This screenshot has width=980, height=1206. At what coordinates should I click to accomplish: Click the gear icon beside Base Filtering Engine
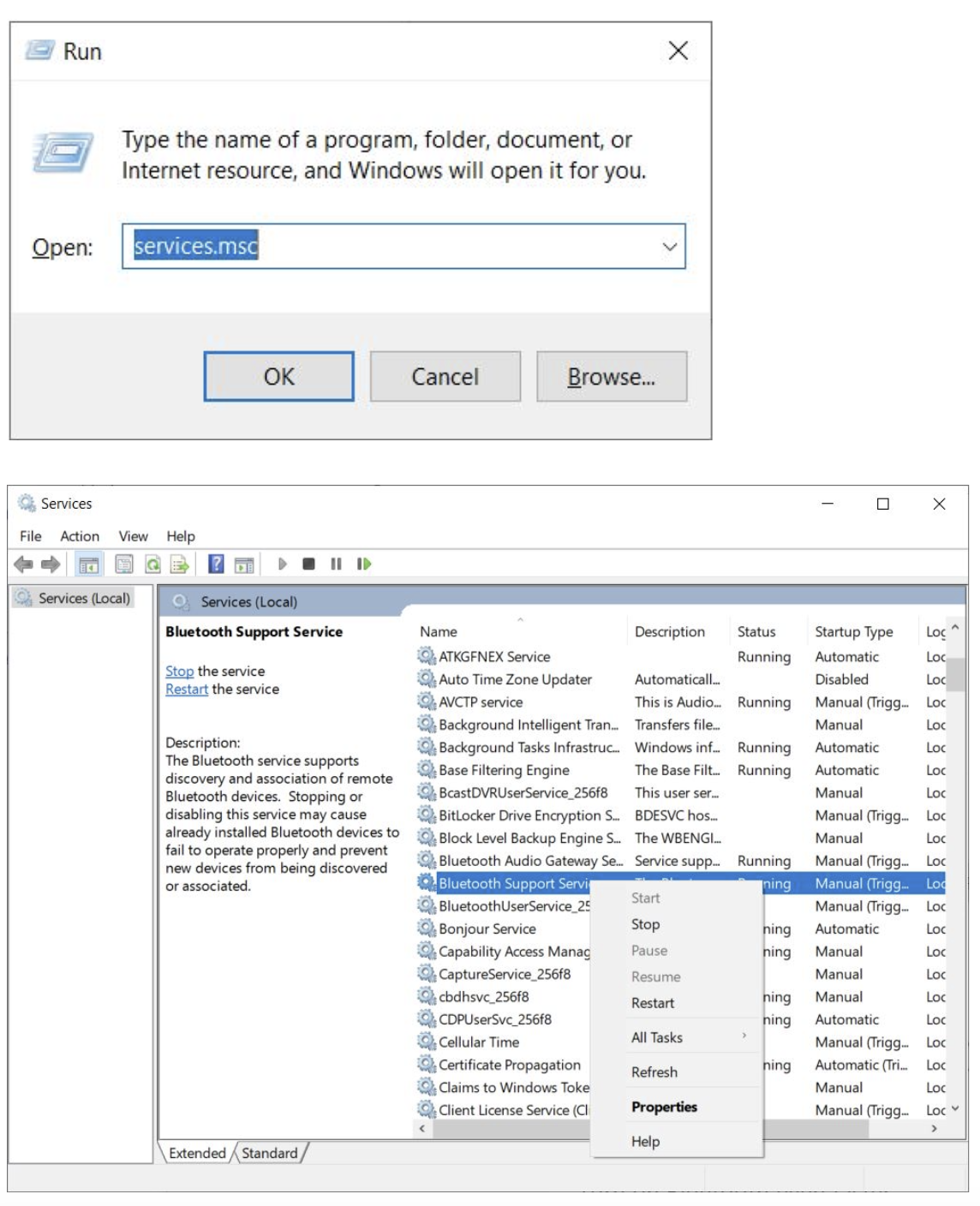427,770
